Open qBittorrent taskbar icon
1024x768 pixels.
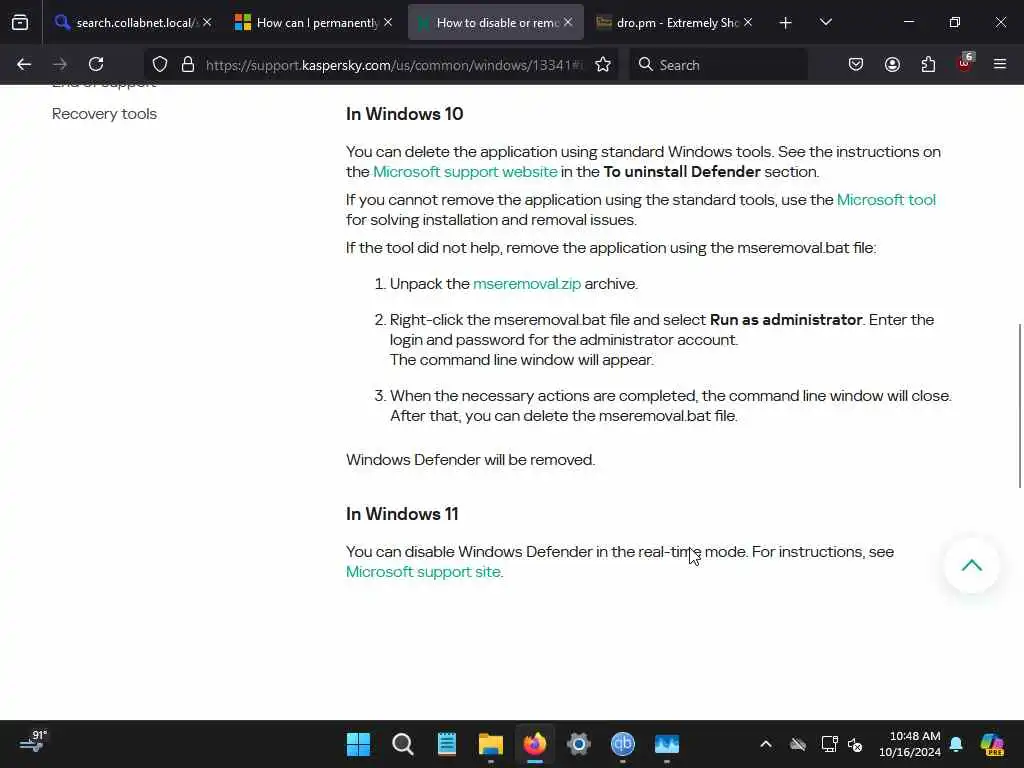pos(623,744)
